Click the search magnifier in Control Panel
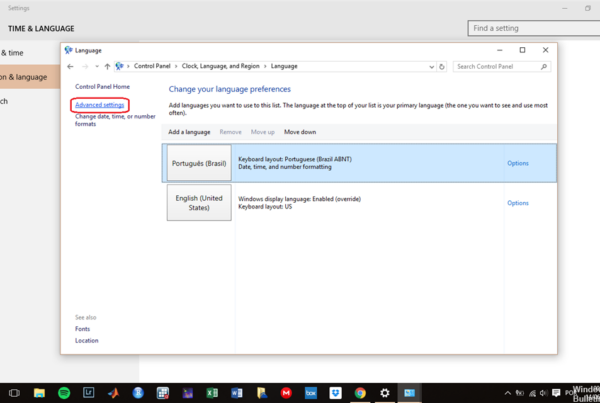 [x=544, y=67]
